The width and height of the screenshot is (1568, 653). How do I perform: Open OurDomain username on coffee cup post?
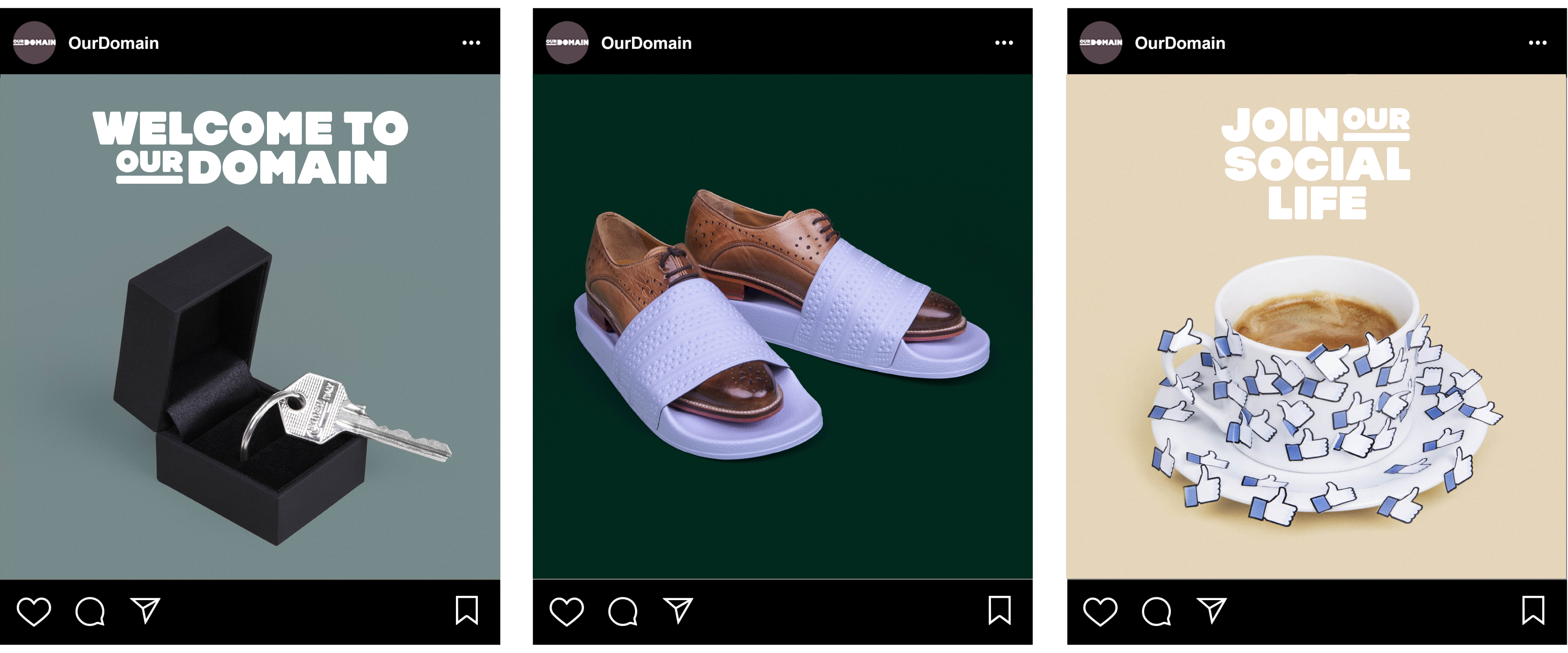click(x=1180, y=43)
